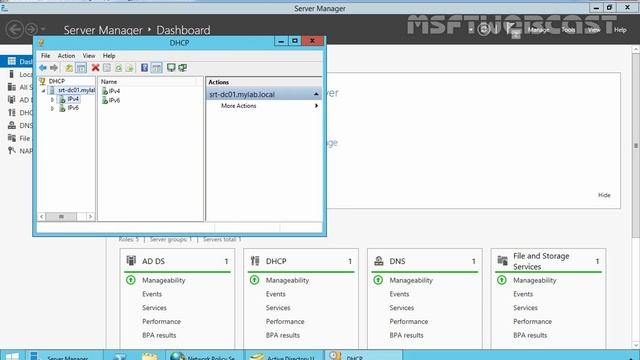Select the DHCP root node in console tree
Screen dimensions: 640x360
point(57,81)
